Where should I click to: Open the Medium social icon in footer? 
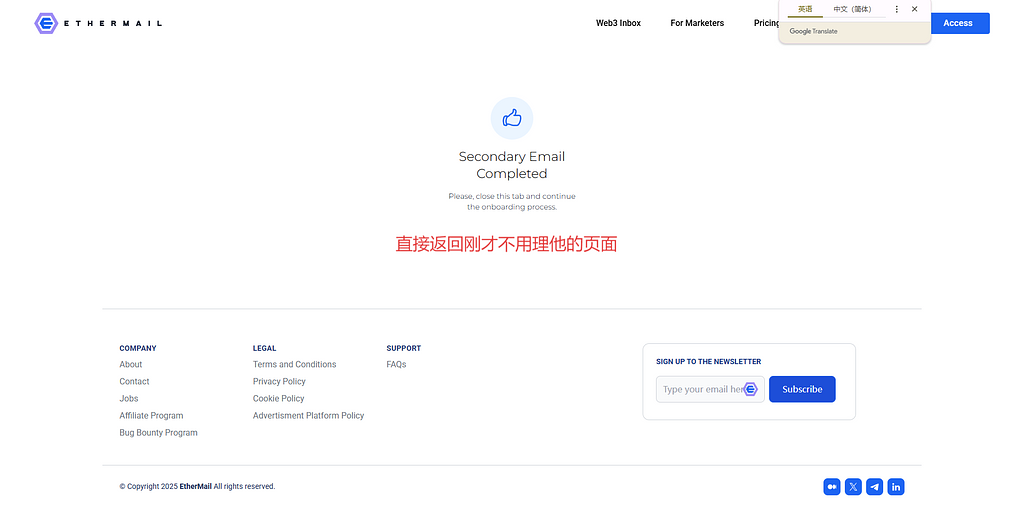click(831, 487)
